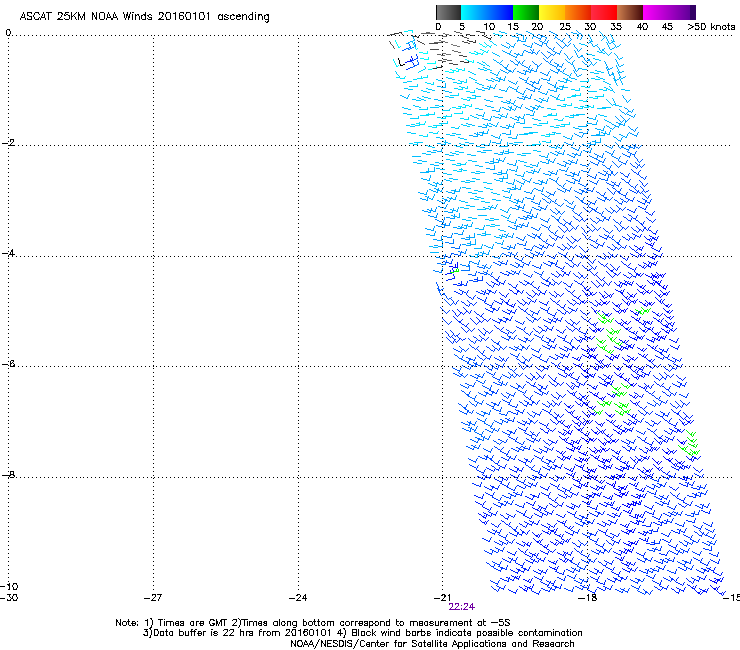Click the yellow 20-25 knots legend swatch
This screenshot has height=650, width=740.
[552, 12]
